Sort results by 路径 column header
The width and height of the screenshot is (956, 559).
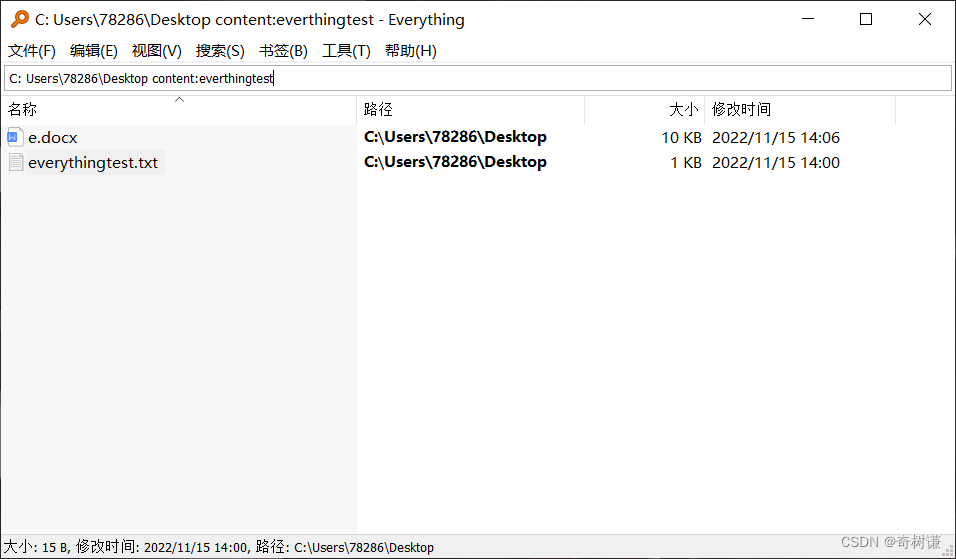[x=471, y=110]
